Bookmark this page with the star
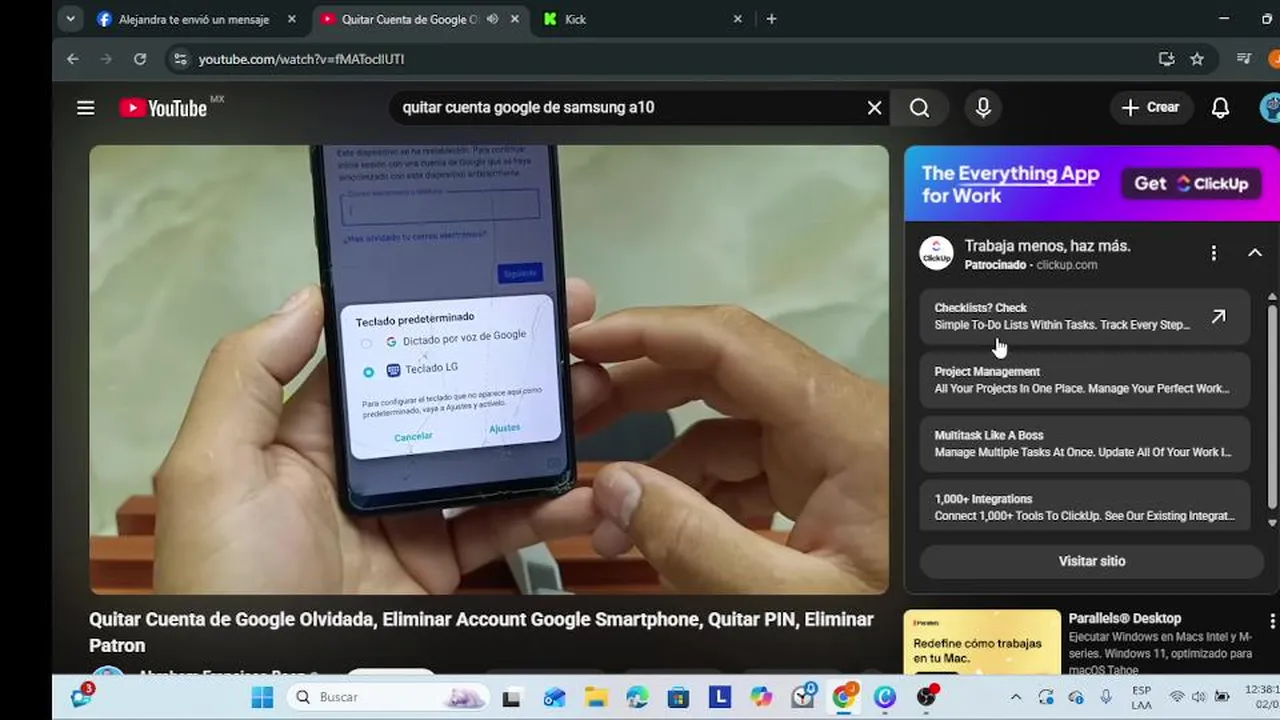This screenshot has width=1280, height=720. 1197,59
